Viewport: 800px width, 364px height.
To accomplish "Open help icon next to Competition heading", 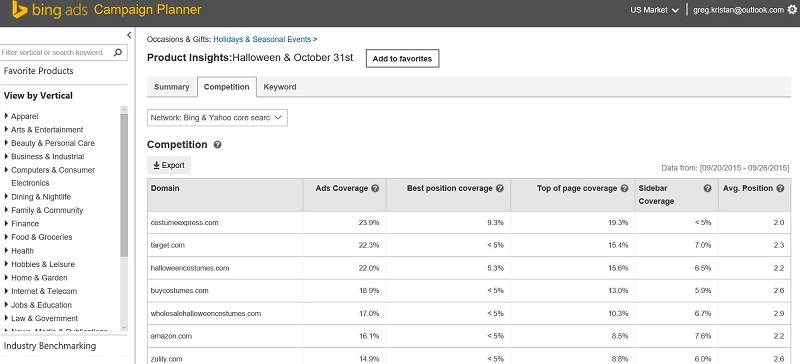I will coord(217,144).
